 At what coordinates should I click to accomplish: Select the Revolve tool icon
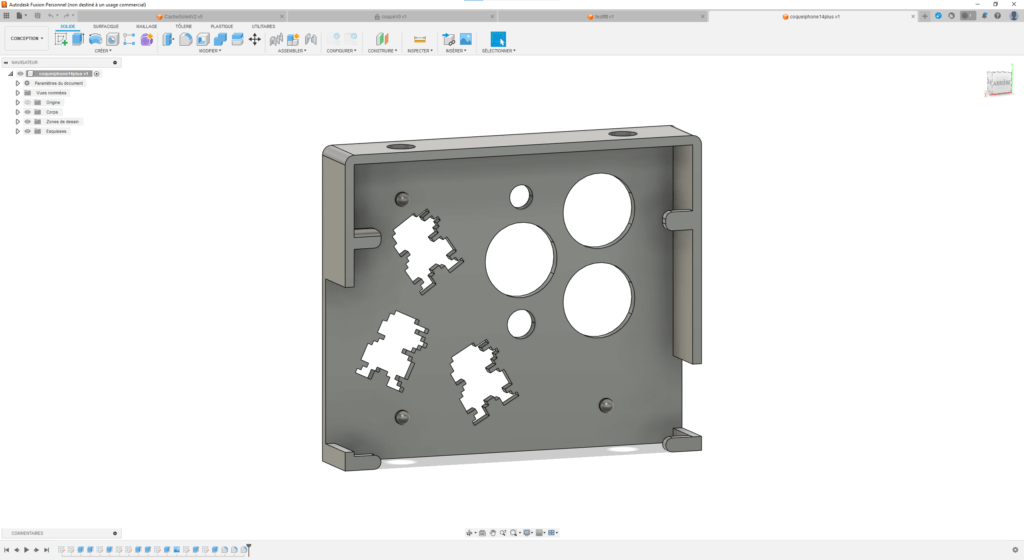95,39
